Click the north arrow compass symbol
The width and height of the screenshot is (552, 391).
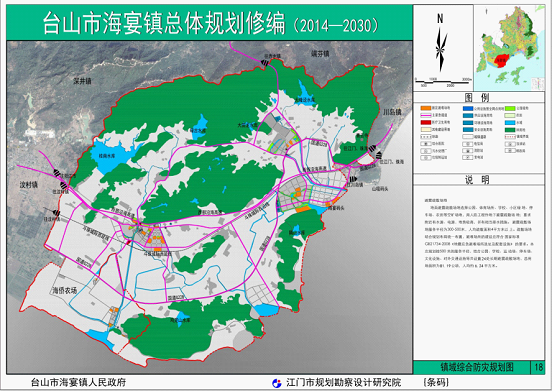click(440, 43)
